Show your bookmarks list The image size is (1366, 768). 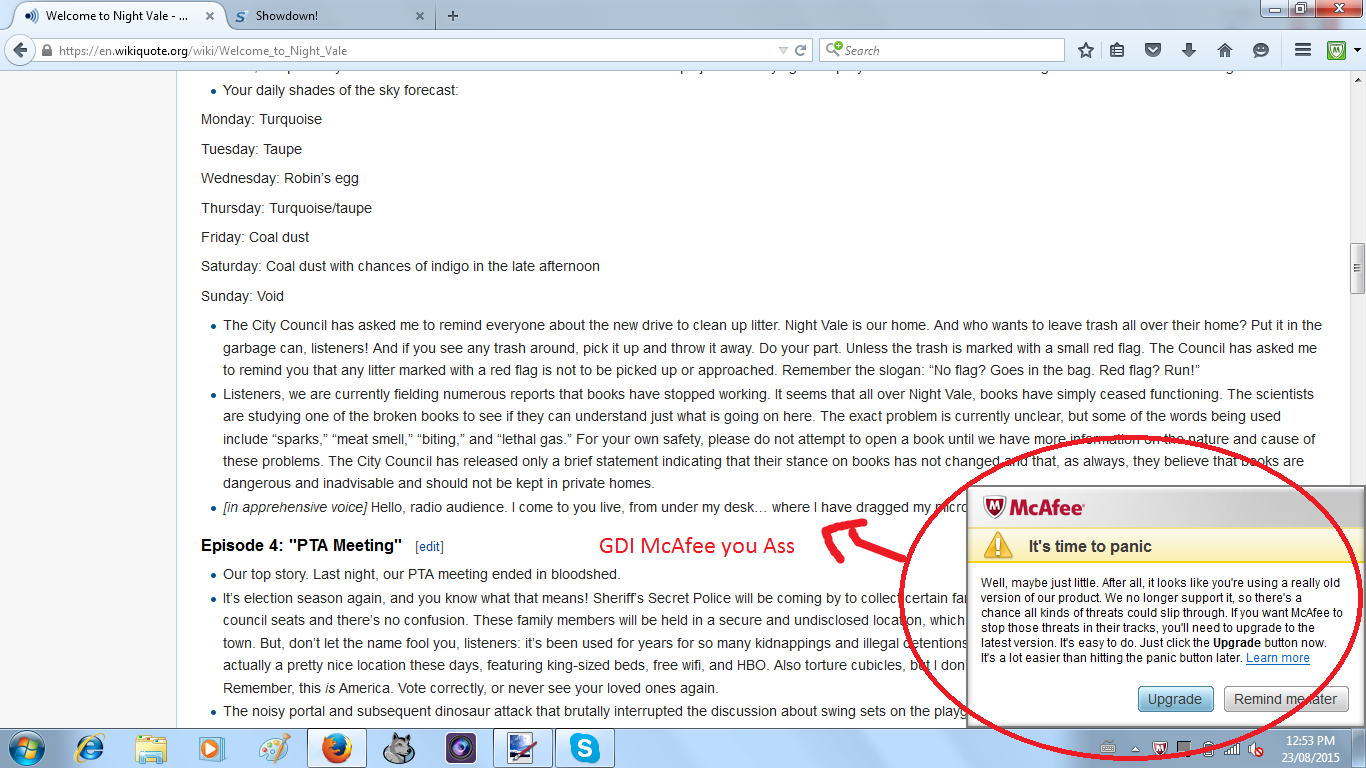(x=1118, y=50)
